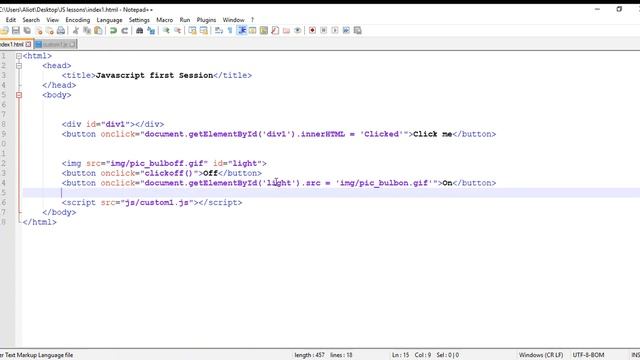
Task: Toggle the Function List icon
Action: point(275,31)
